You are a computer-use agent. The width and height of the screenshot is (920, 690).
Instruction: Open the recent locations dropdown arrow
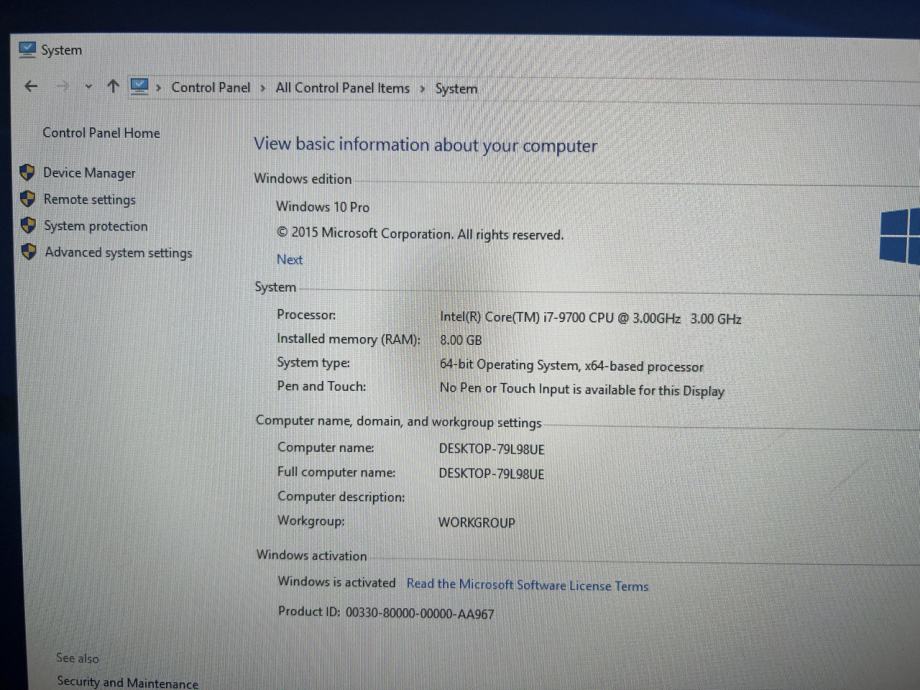pyautogui.click(x=88, y=86)
